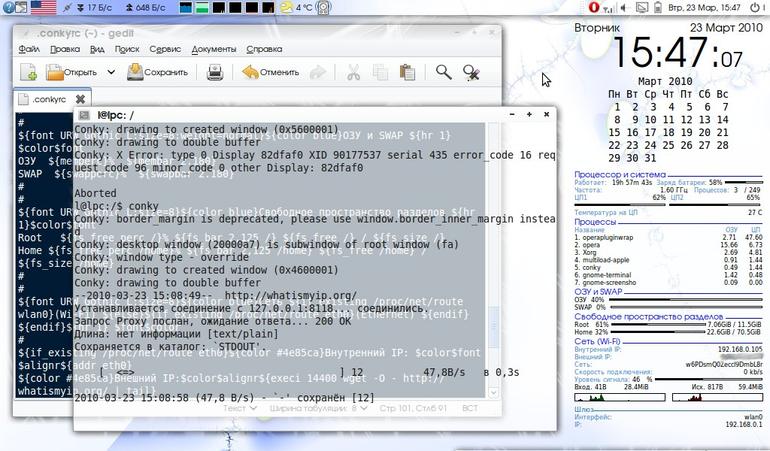This screenshot has height=451, width=770.
Task: Open the Документы menu
Action: click(x=214, y=49)
